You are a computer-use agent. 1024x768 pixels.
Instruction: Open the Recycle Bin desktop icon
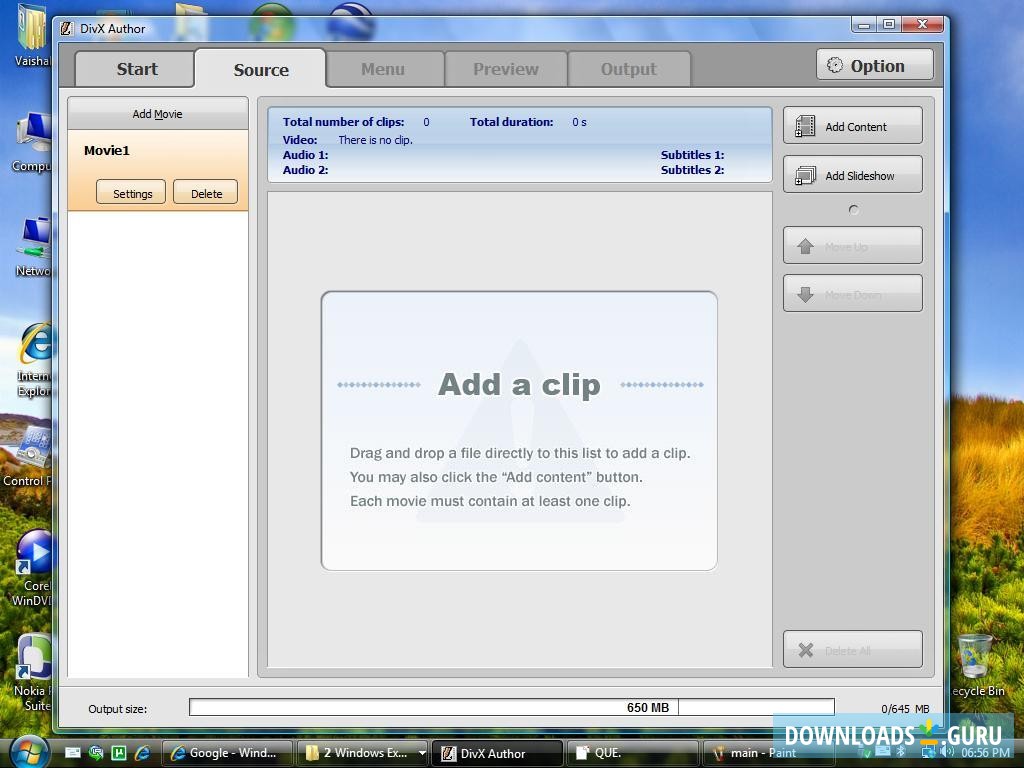[x=977, y=665]
